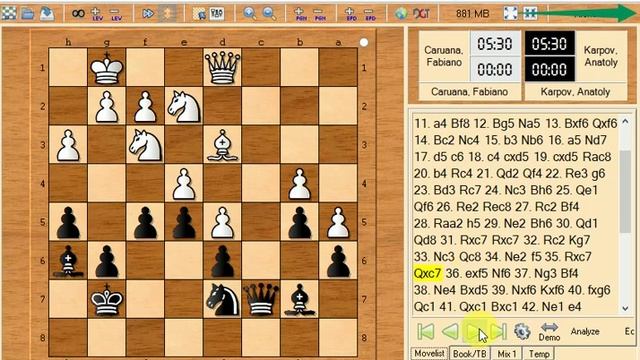Click Caruana, Fabiano label below clocks
The height and width of the screenshot is (360, 640).
pyautogui.click(x=469, y=92)
